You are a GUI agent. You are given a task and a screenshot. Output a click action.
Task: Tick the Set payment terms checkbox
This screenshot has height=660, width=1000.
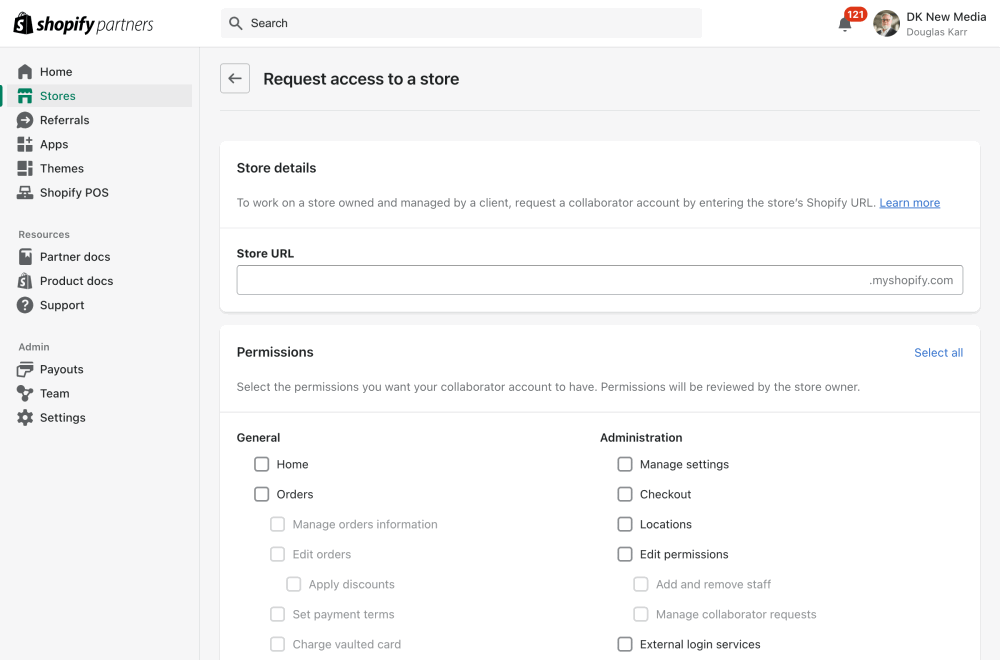(277, 614)
